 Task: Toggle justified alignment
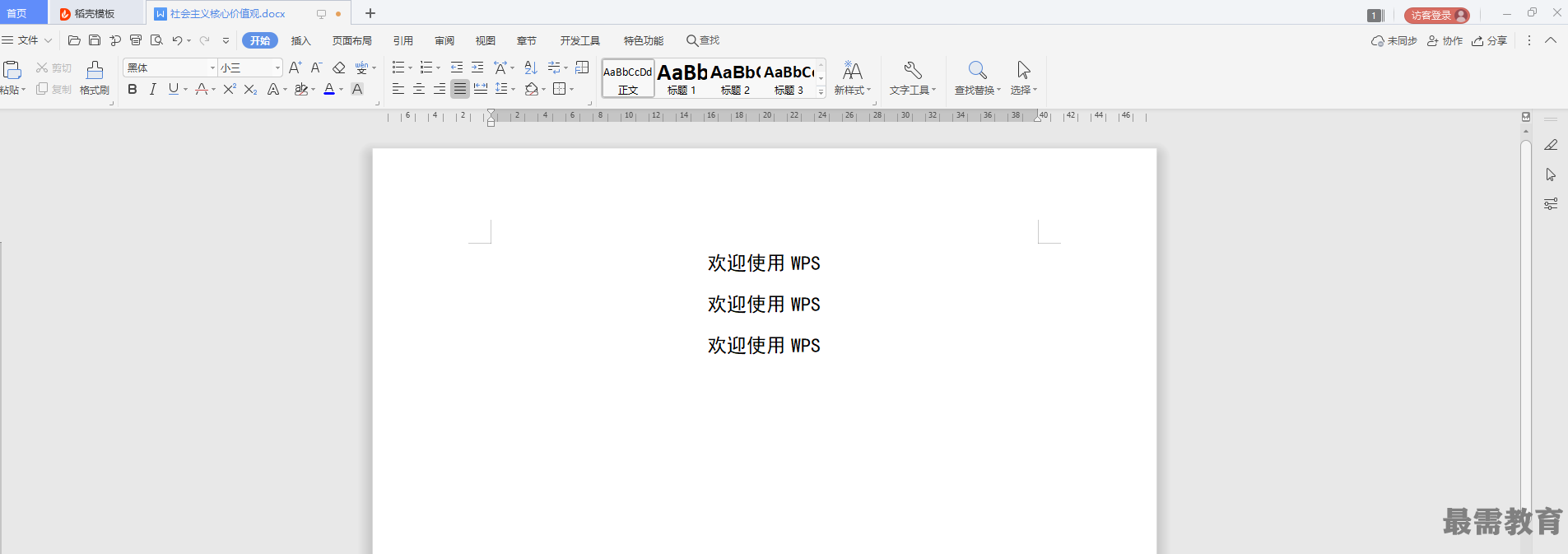(x=460, y=89)
